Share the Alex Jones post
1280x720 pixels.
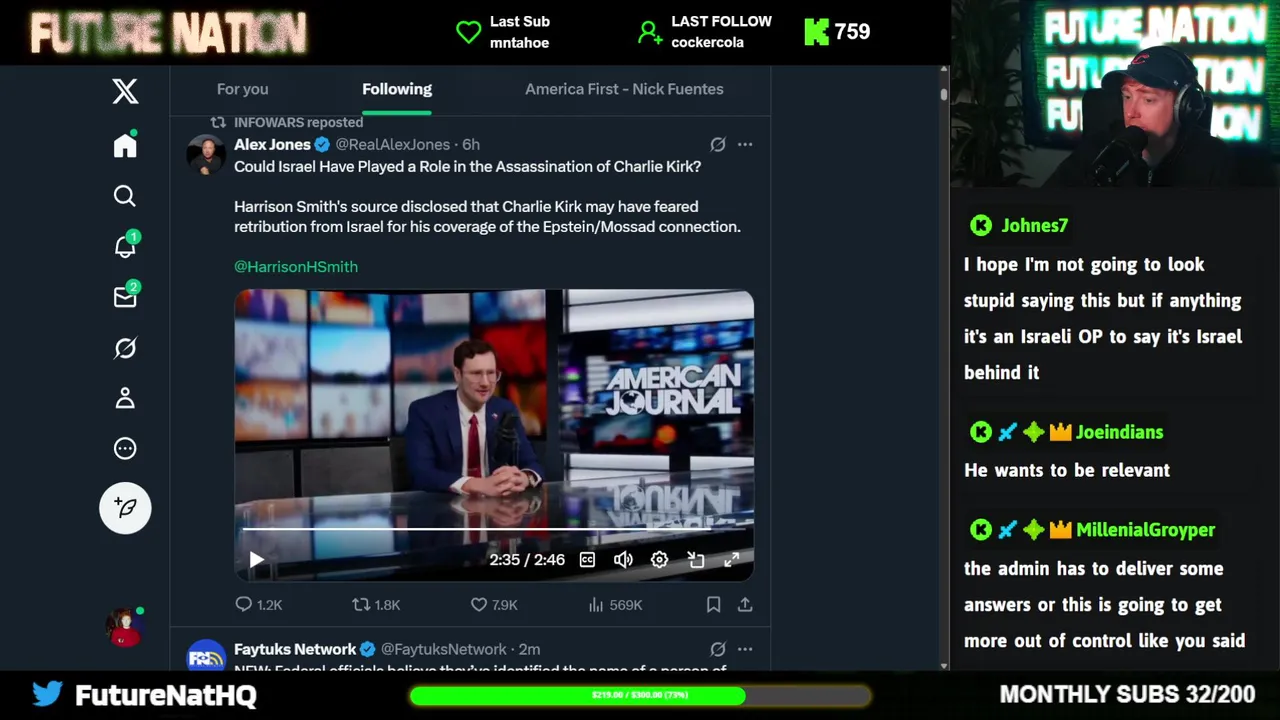(745, 605)
